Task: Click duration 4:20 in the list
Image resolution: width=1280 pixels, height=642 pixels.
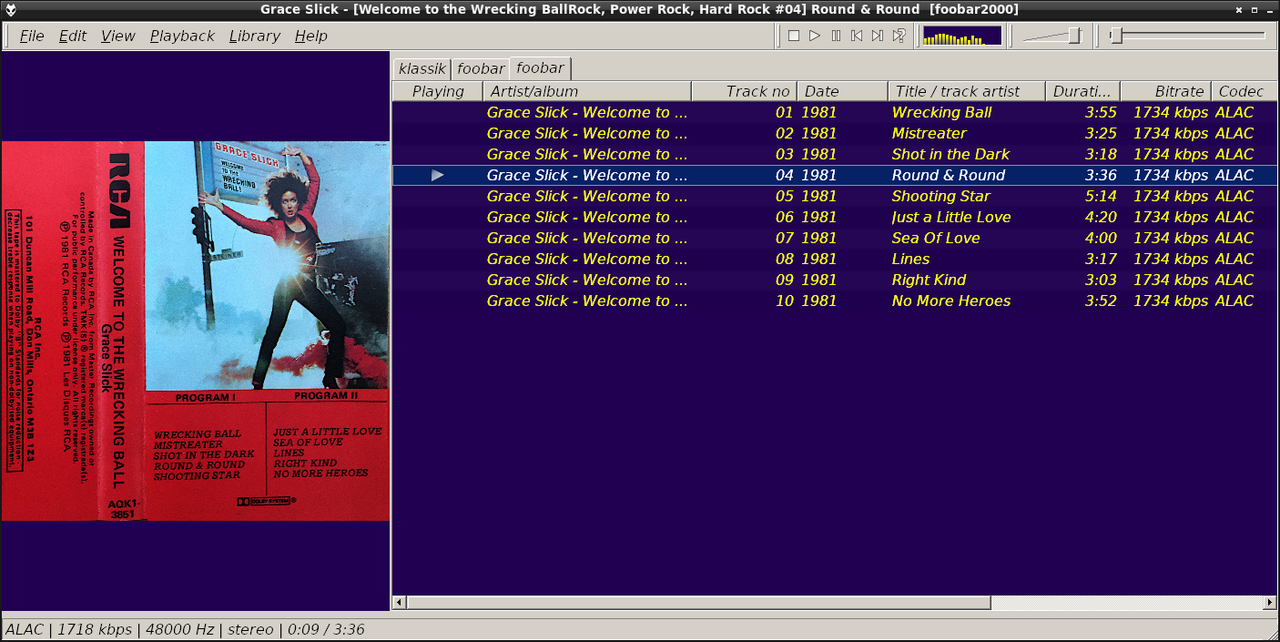Action: [1101, 217]
